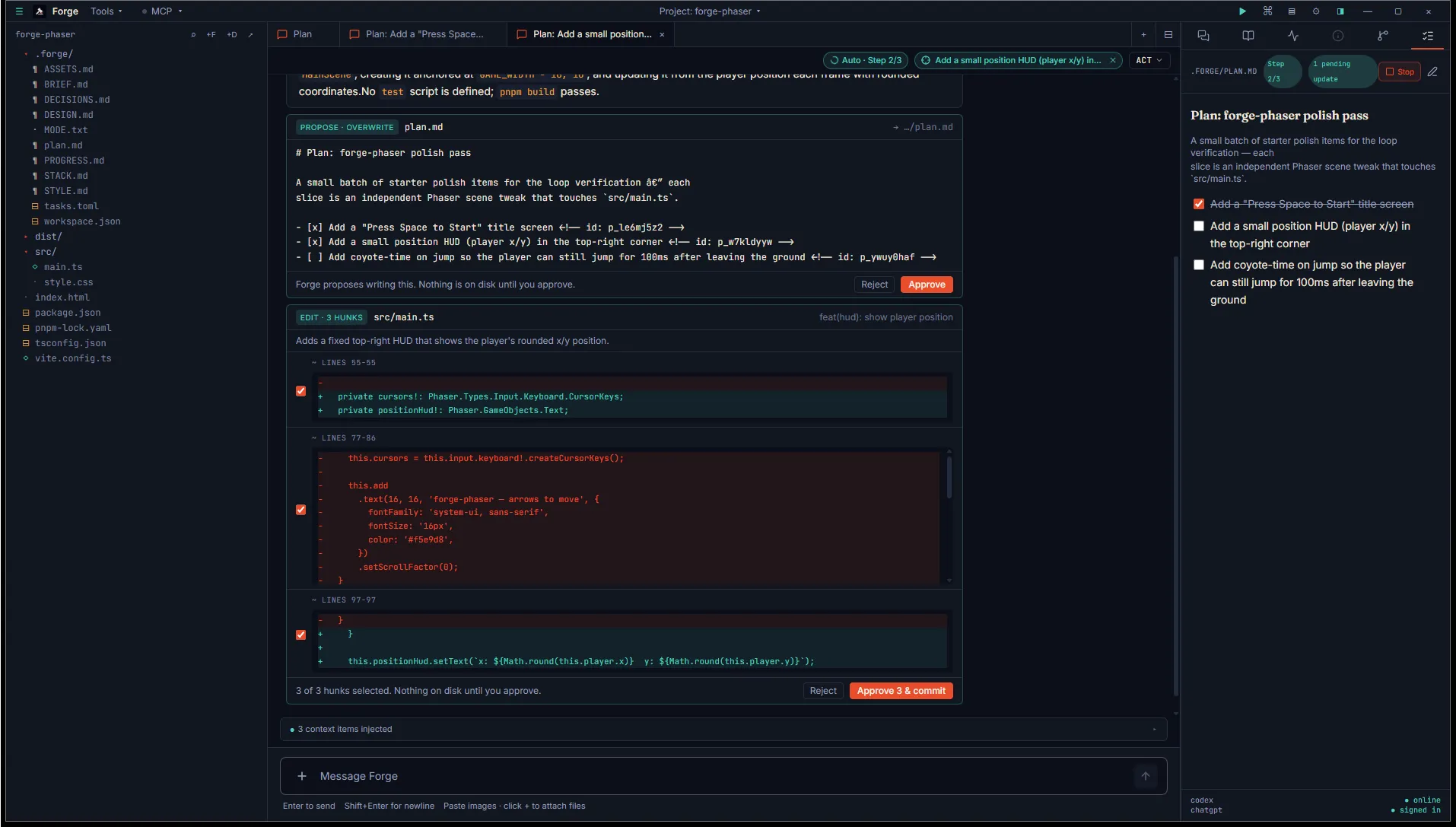1456x827 pixels.
Task: Select vite.config.ts in the explorer
Action: pyautogui.click(x=72, y=358)
